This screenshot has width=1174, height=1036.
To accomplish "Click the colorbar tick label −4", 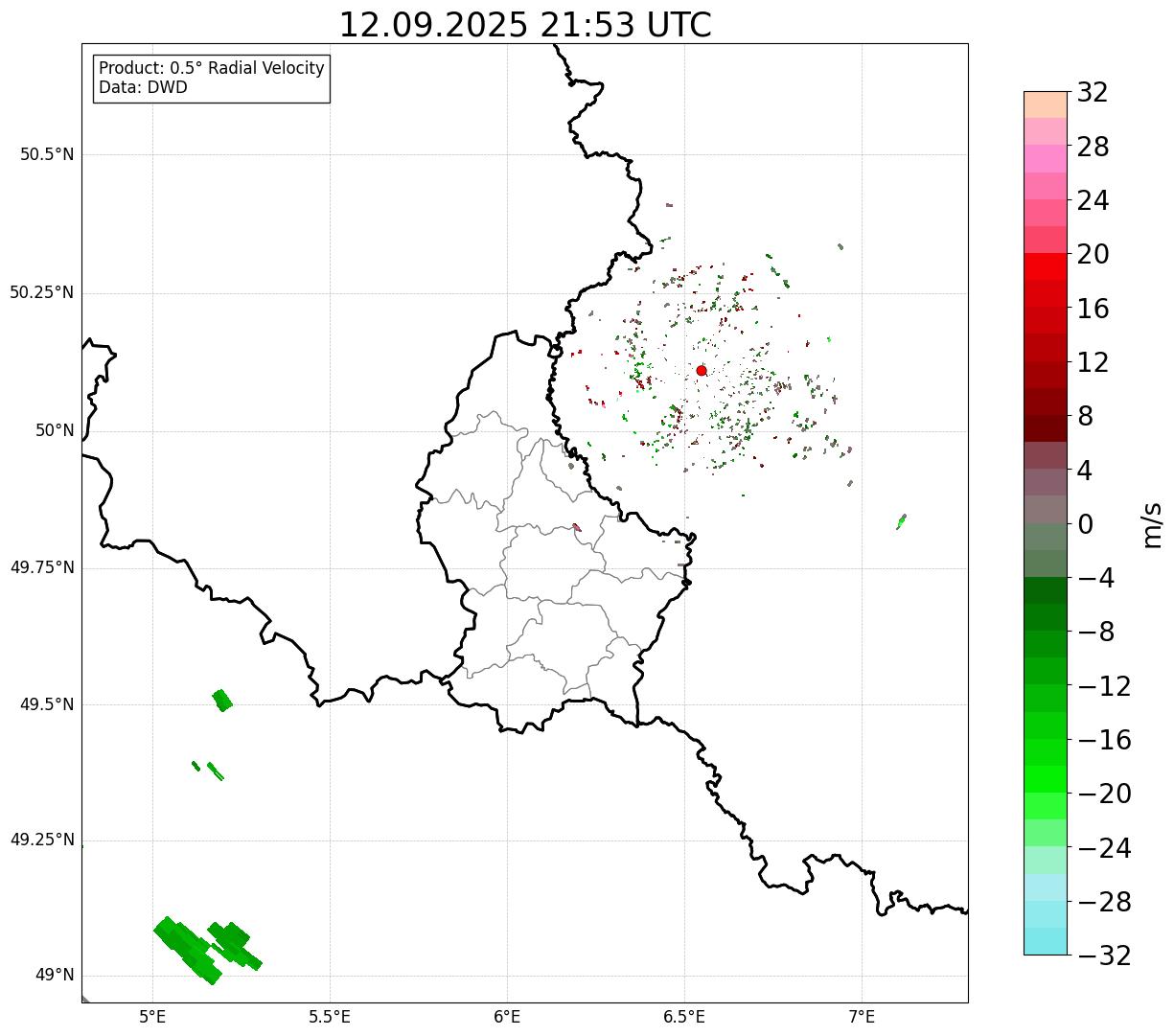I will coord(1096,579).
